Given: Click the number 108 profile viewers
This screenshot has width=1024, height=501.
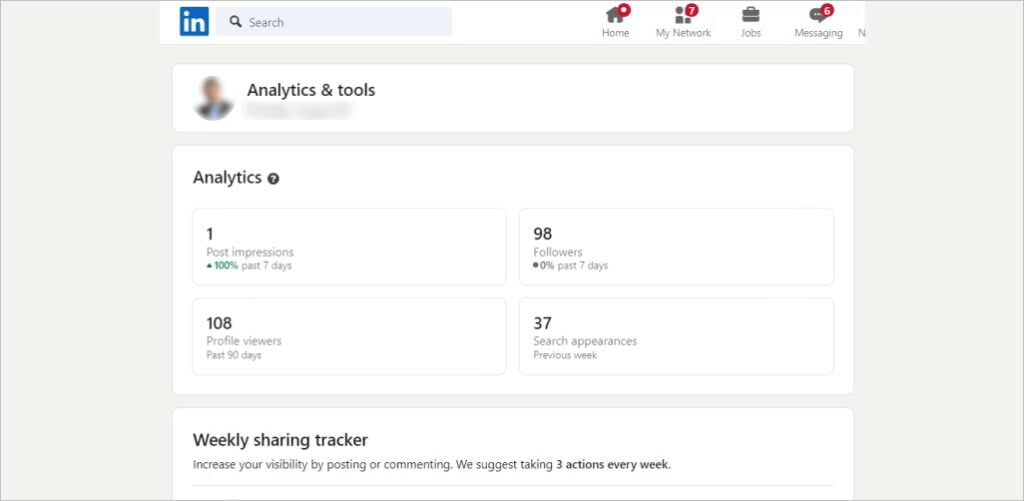Looking at the screenshot, I should point(219,323).
